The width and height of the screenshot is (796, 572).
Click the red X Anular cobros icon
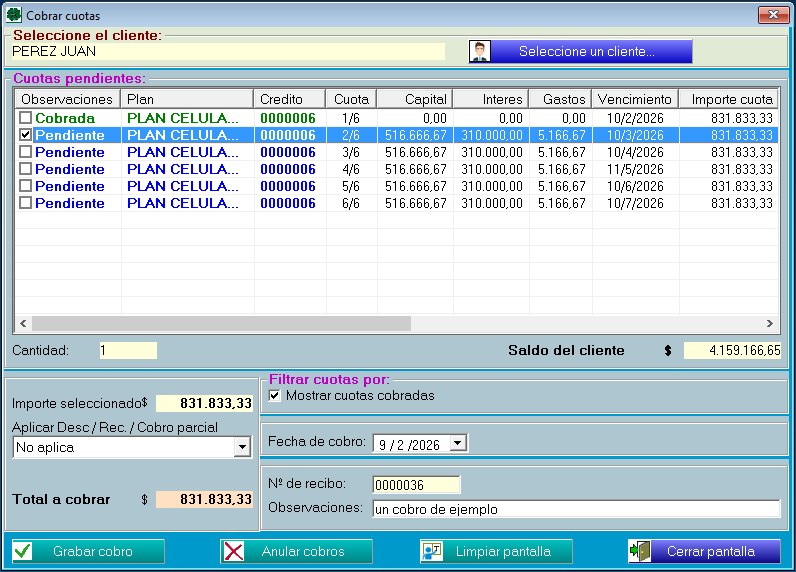tap(233, 551)
